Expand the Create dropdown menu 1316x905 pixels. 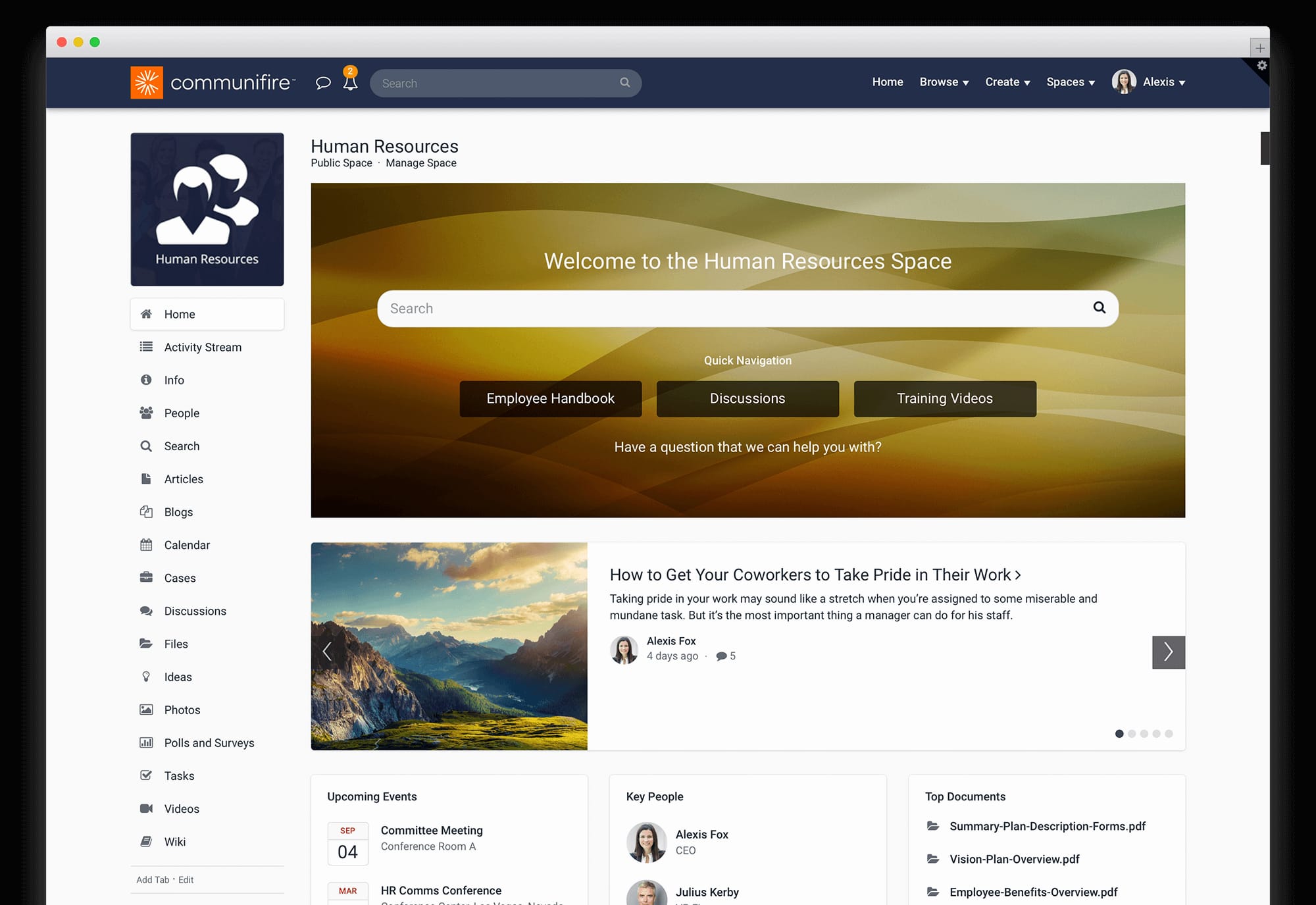1007,82
